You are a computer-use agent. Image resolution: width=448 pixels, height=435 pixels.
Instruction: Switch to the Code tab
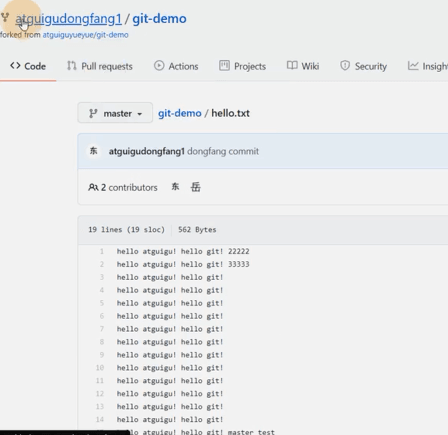(x=28, y=66)
